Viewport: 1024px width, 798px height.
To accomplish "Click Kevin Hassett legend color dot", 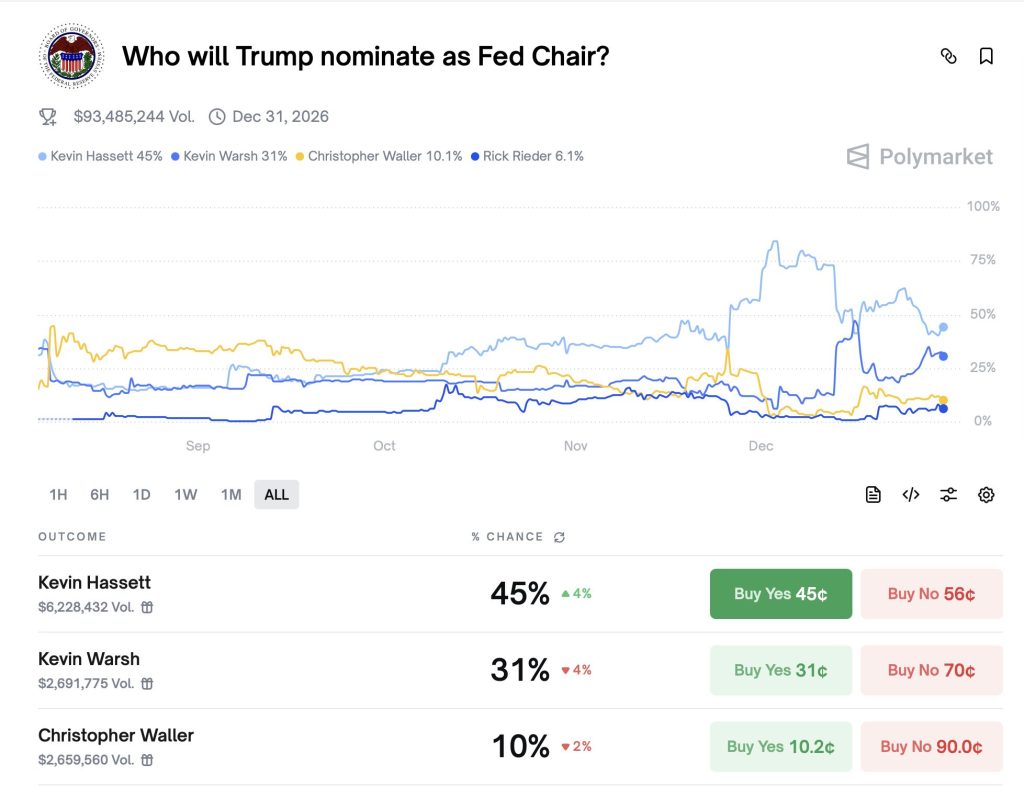I will pos(42,157).
